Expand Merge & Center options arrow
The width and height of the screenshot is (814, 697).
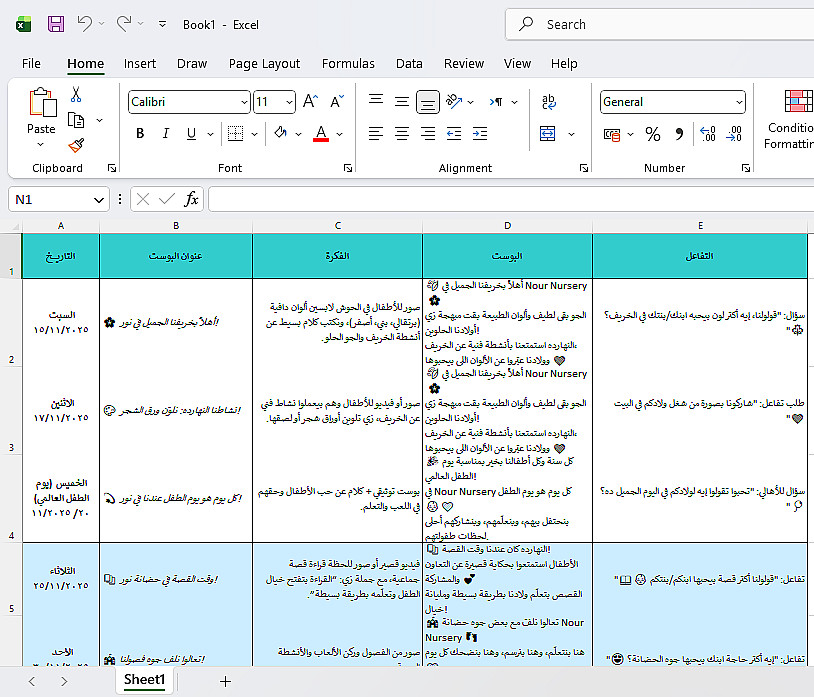[571, 134]
